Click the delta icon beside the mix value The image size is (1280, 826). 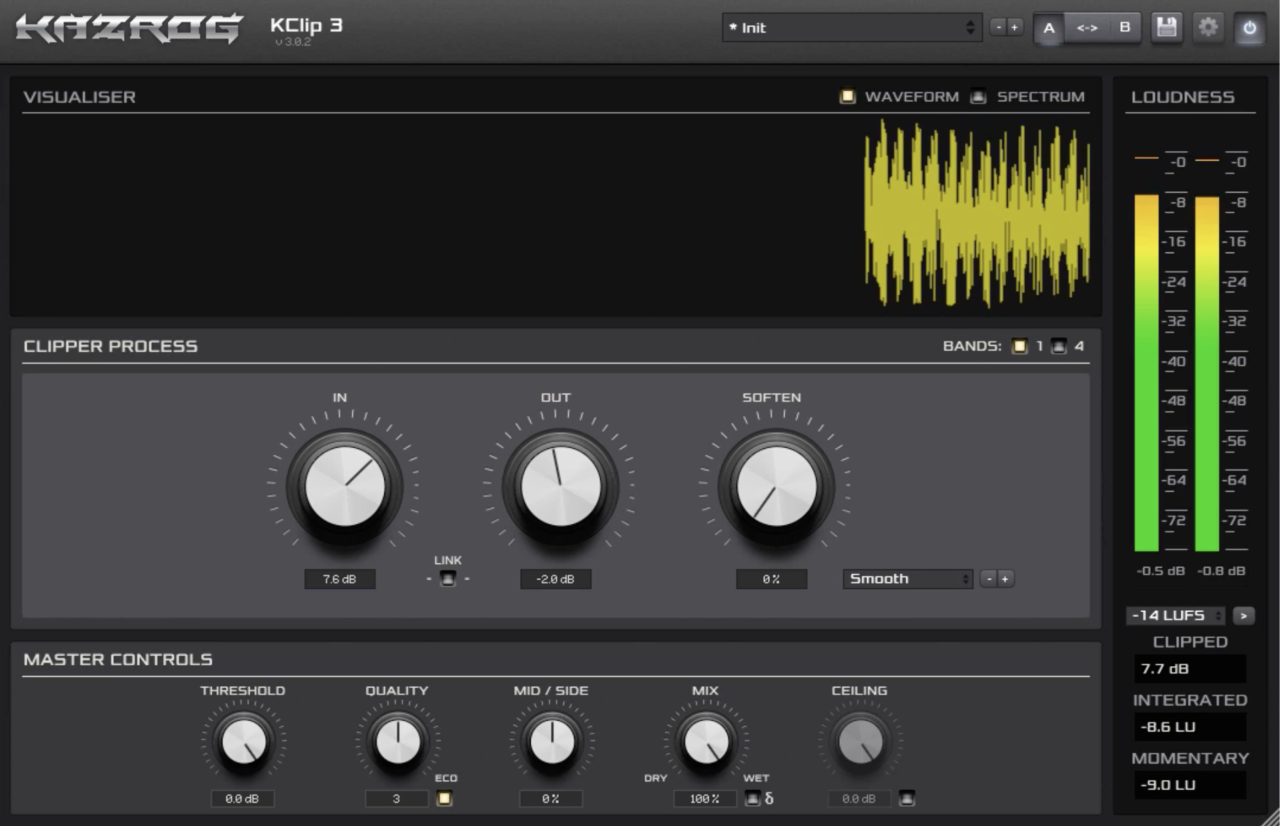769,798
